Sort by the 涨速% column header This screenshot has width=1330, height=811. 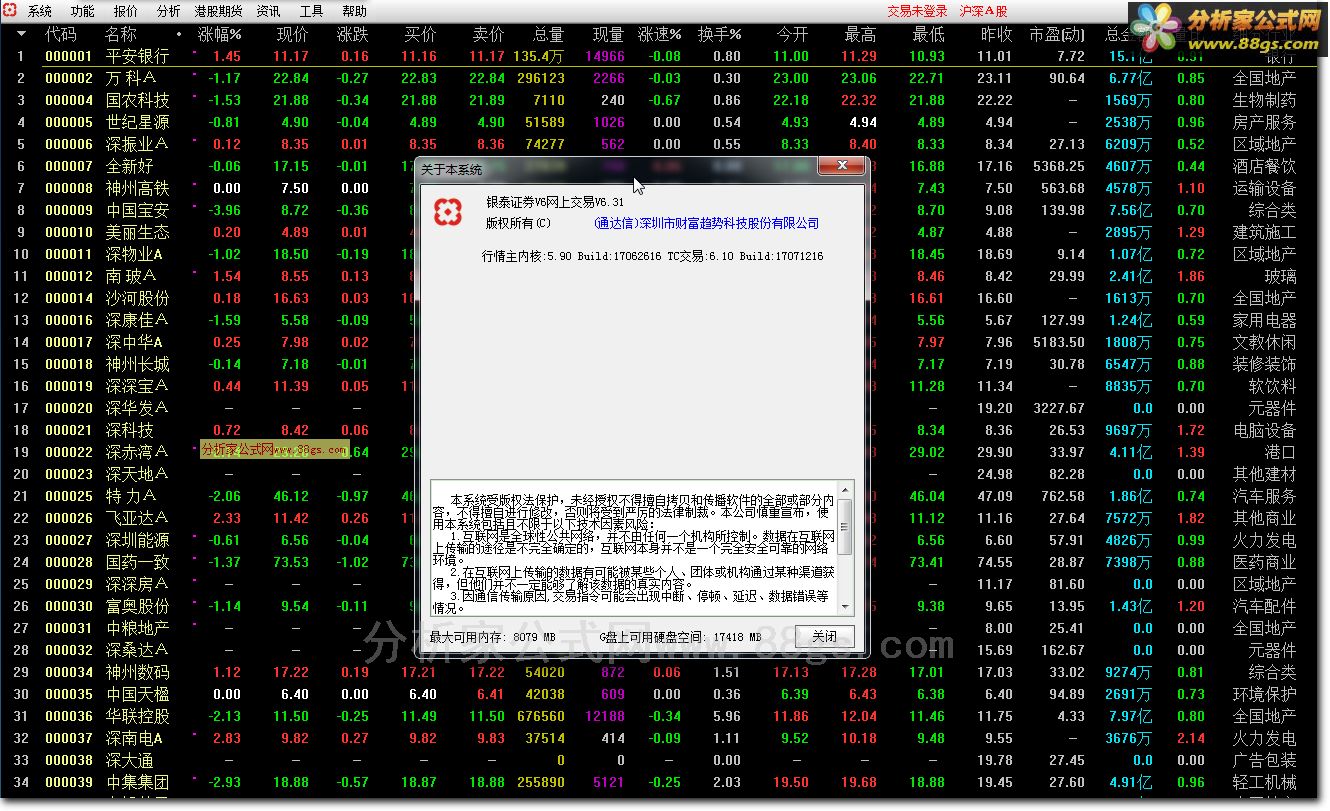pyautogui.click(x=660, y=34)
